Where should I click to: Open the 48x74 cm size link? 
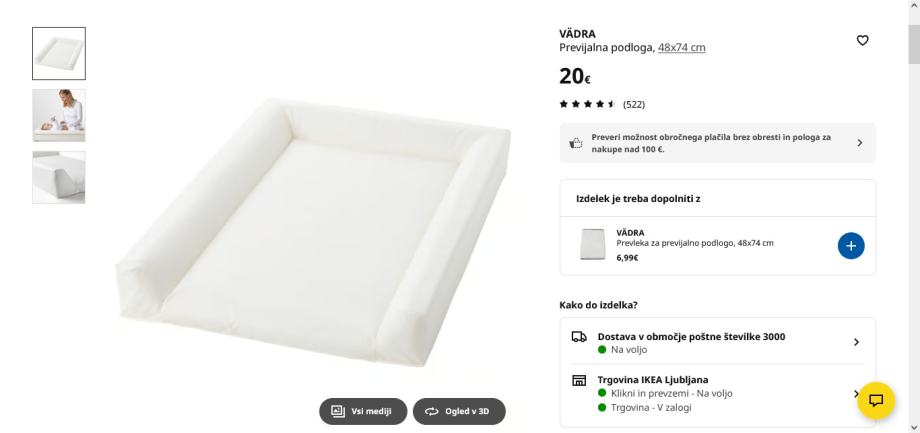pyautogui.click(x=681, y=48)
